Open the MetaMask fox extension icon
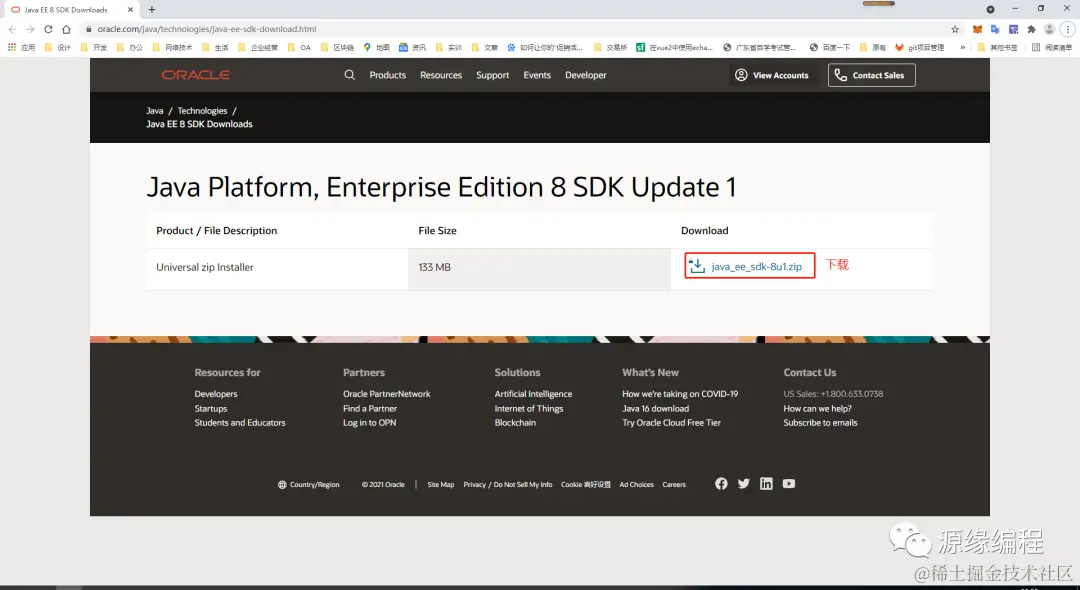 click(x=977, y=29)
